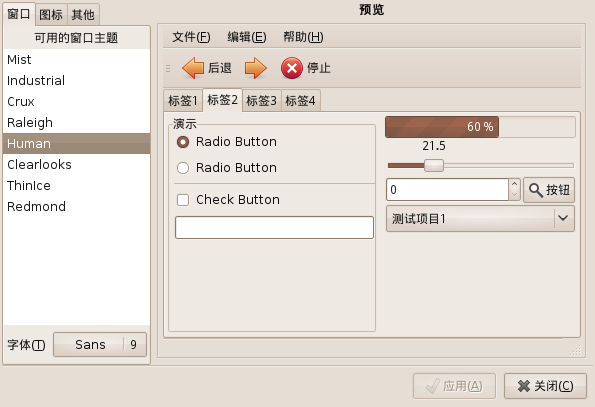Click the magnifier search button
This screenshot has height=407, width=595.
click(x=549, y=190)
